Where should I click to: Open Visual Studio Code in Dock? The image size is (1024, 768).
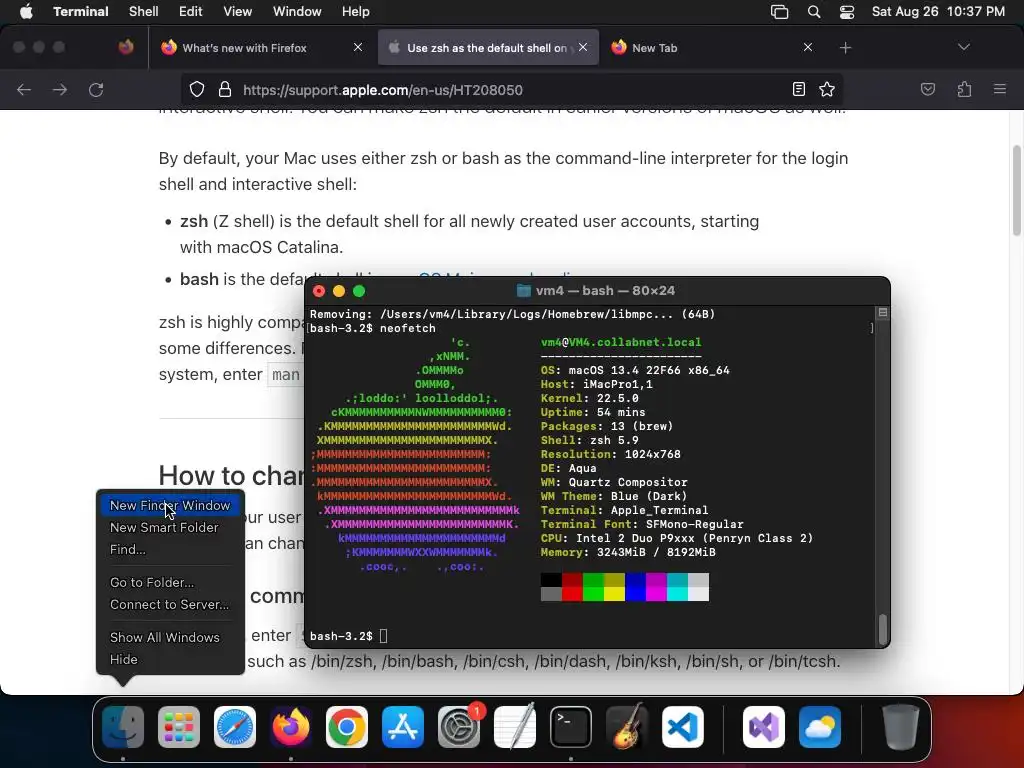coord(683,727)
